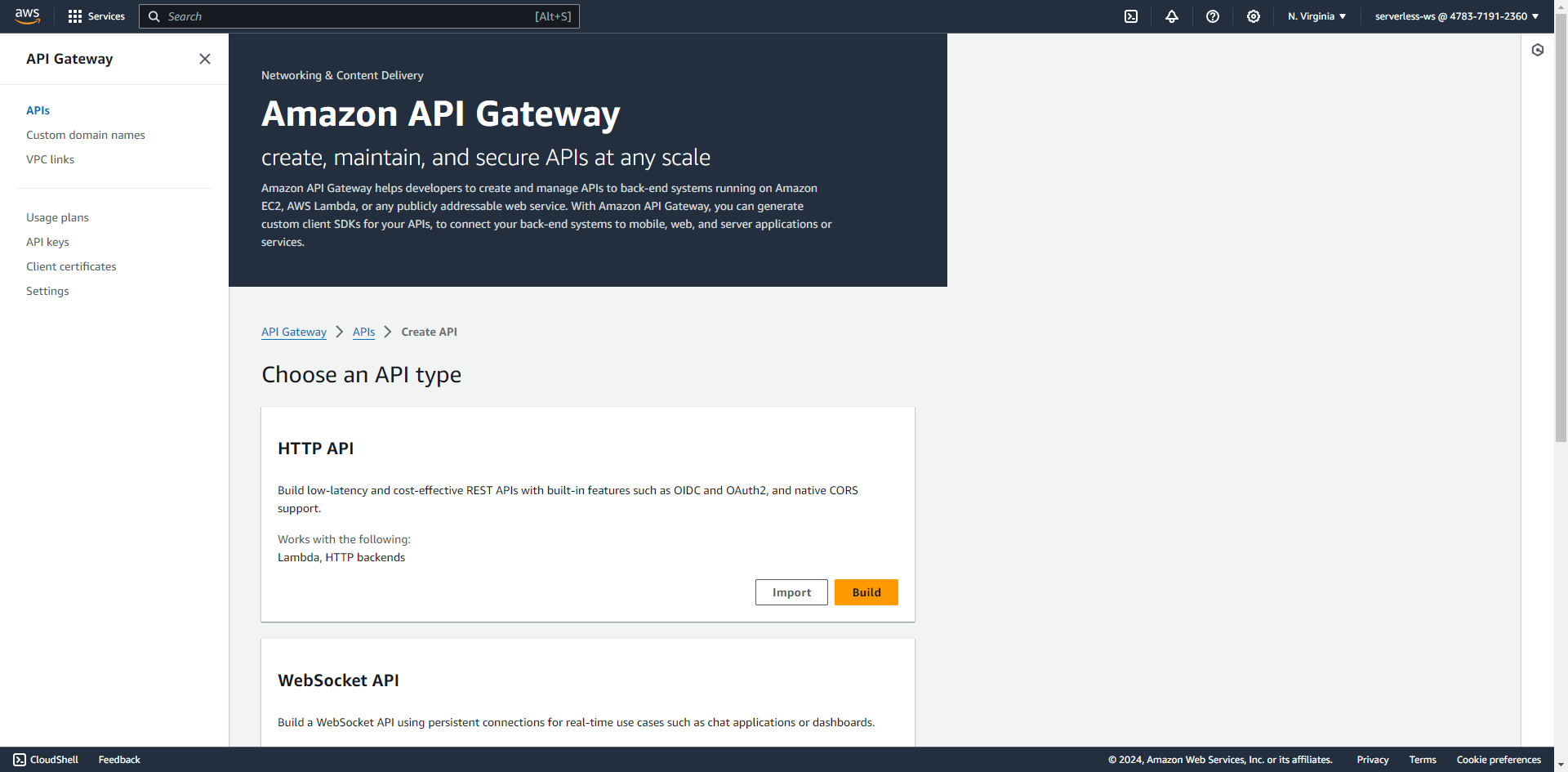Close the API Gateway side navigation
Image resolution: width=1568 pixels, height=772 pixels.
click(x=205, y=59)
